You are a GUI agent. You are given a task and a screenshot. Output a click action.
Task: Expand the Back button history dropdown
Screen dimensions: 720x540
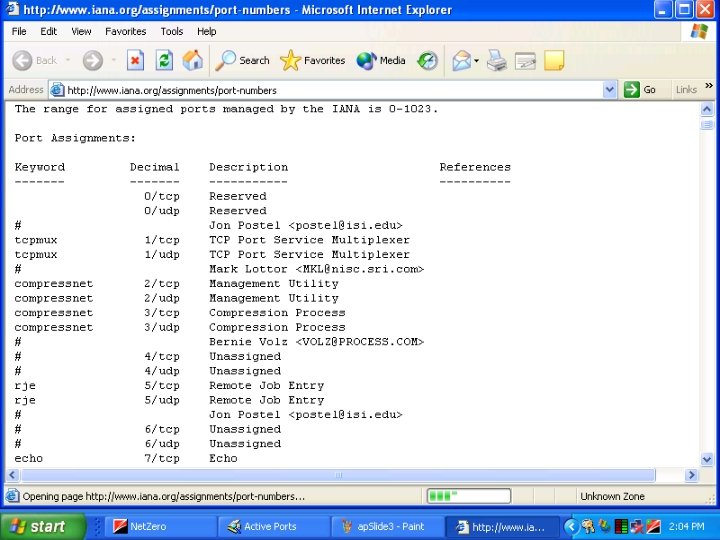point(68,60)
